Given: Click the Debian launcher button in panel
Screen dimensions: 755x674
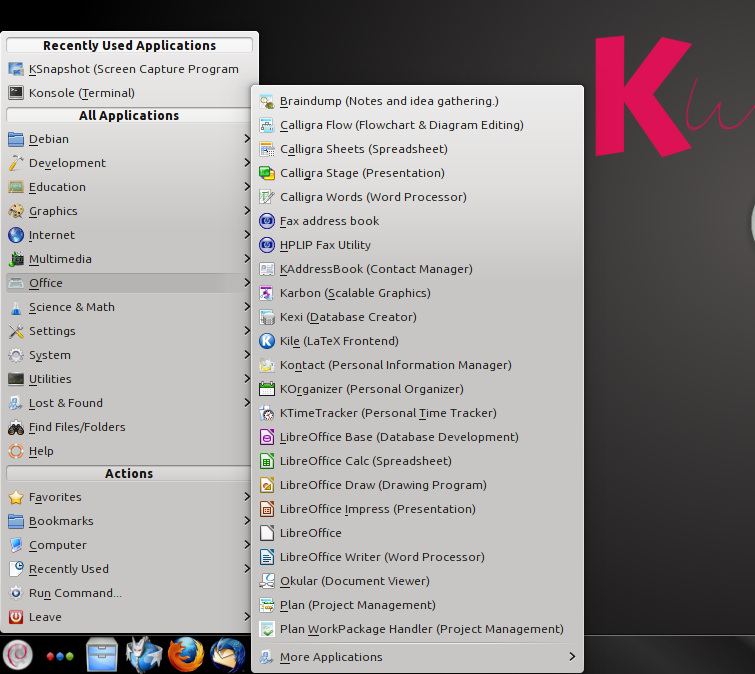Looking at the screenshot, I should click(x=18, y=655).
